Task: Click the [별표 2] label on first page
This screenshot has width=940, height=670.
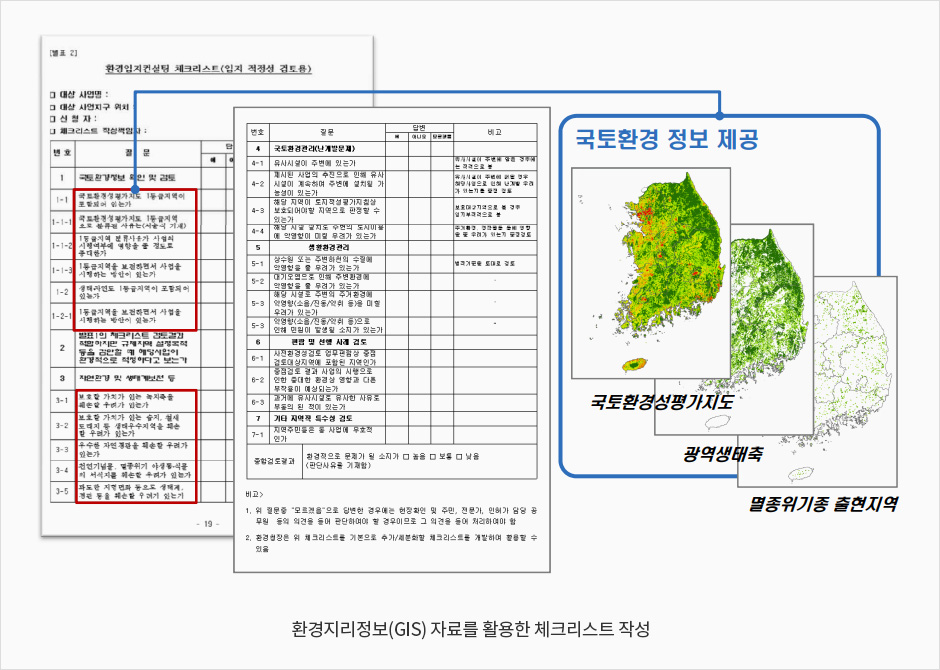Action: click(64, 53)
